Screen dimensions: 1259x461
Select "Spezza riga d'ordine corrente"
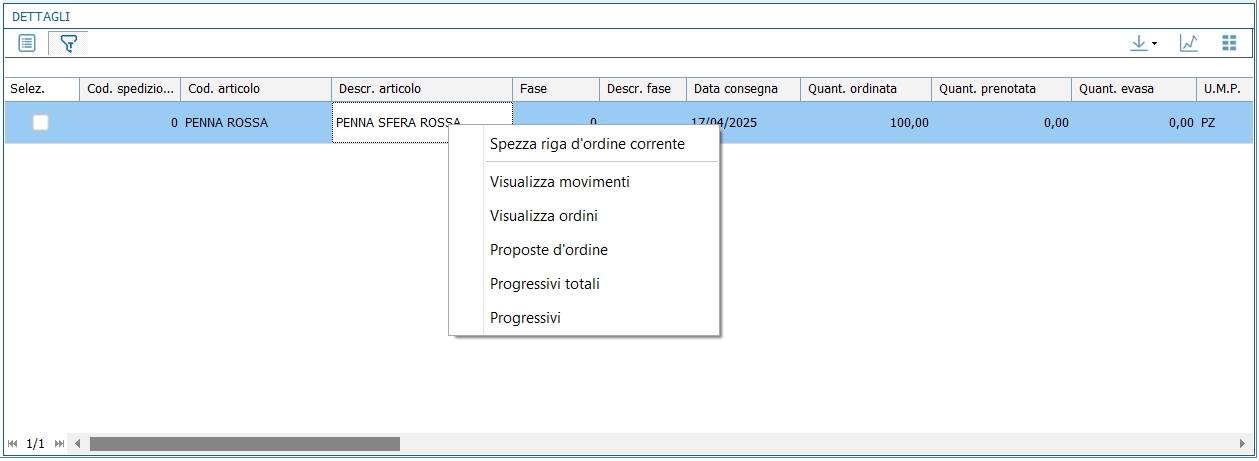(587, 144)
